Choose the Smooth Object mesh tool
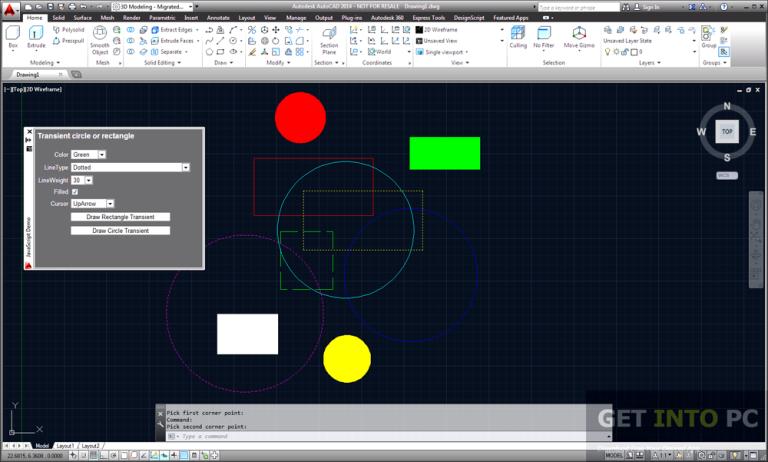The image size is (768, 462). 100,40
